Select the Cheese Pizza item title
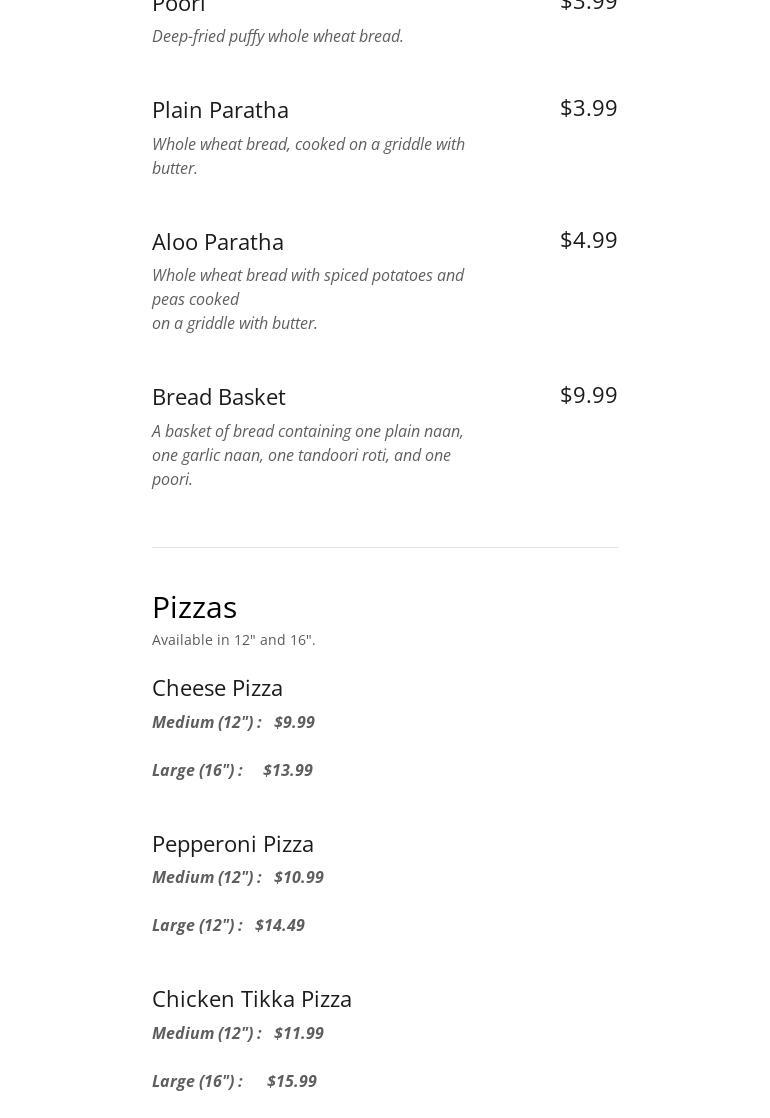The width and height of the screenshot is (770, 1118). [217, 688]
